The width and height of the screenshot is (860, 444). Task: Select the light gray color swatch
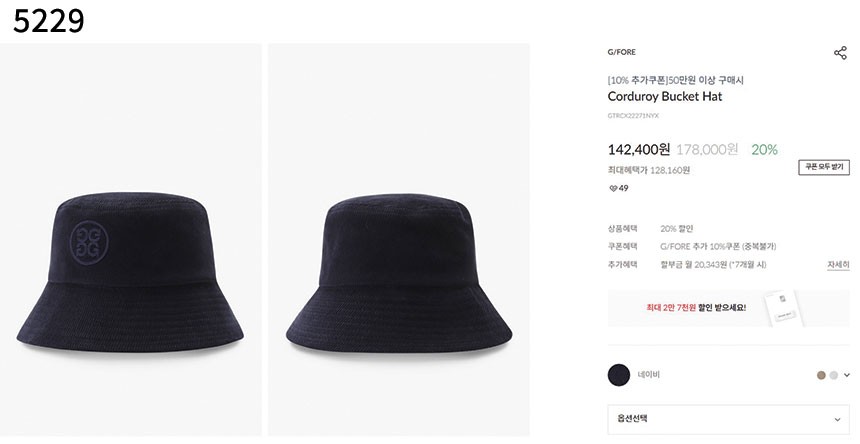(833, 375)
